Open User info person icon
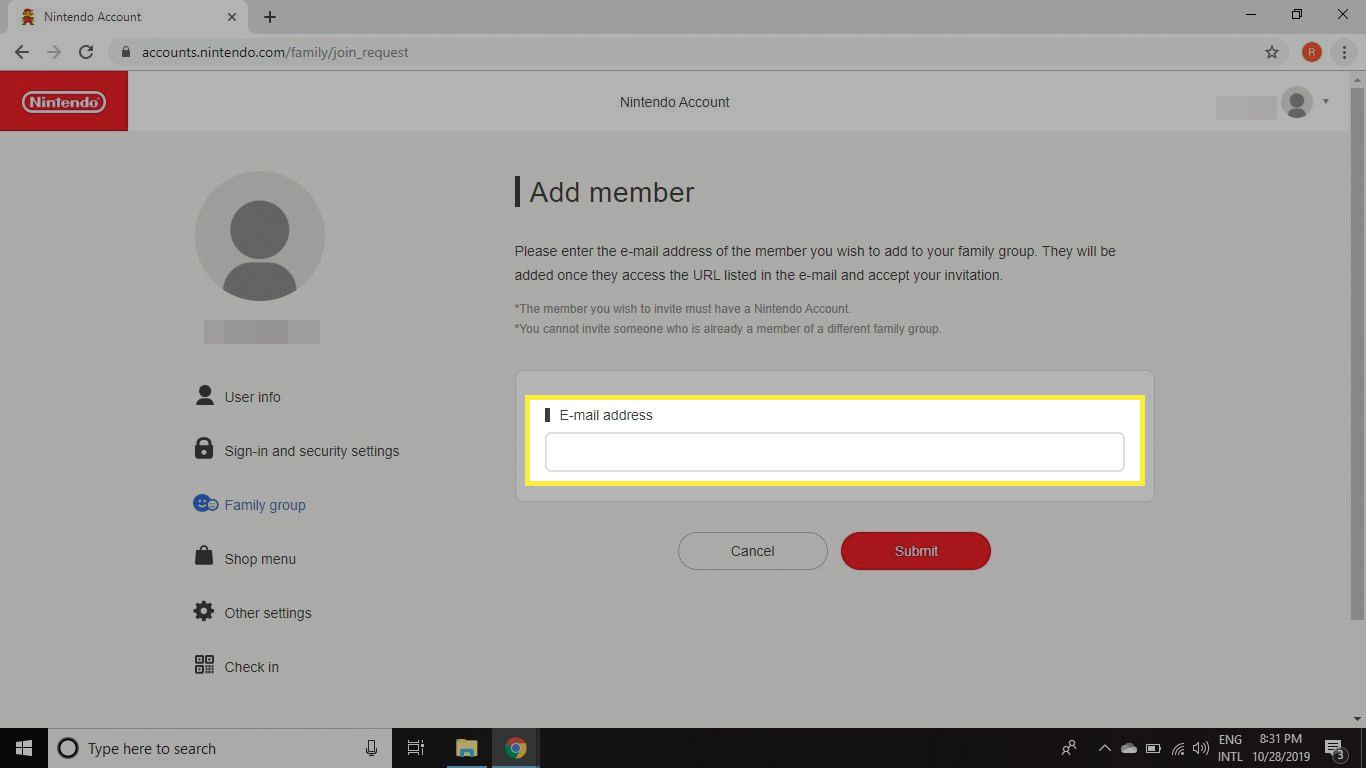The width and height of the screenshot is (1366, 768). click(204, 395)
